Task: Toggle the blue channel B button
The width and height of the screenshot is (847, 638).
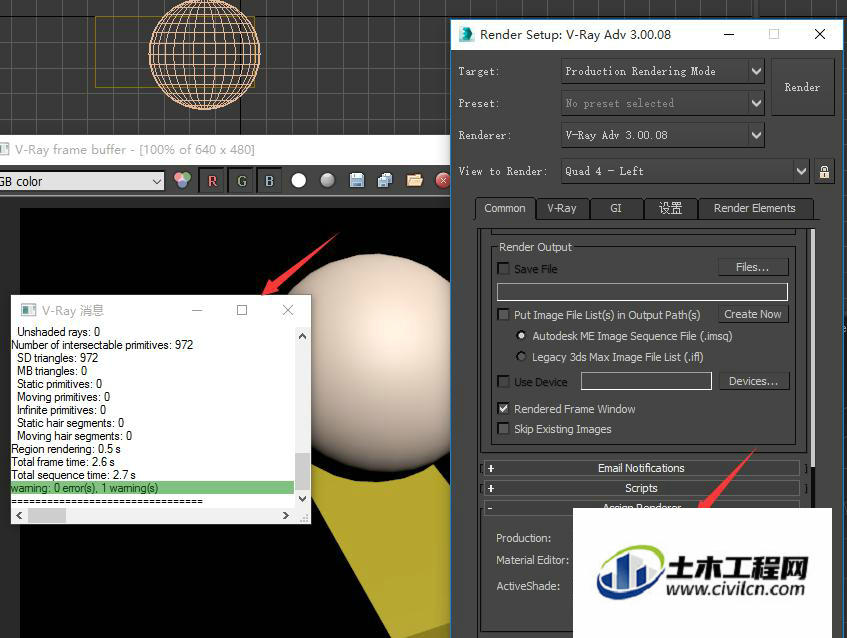Action: click(270, 181)
